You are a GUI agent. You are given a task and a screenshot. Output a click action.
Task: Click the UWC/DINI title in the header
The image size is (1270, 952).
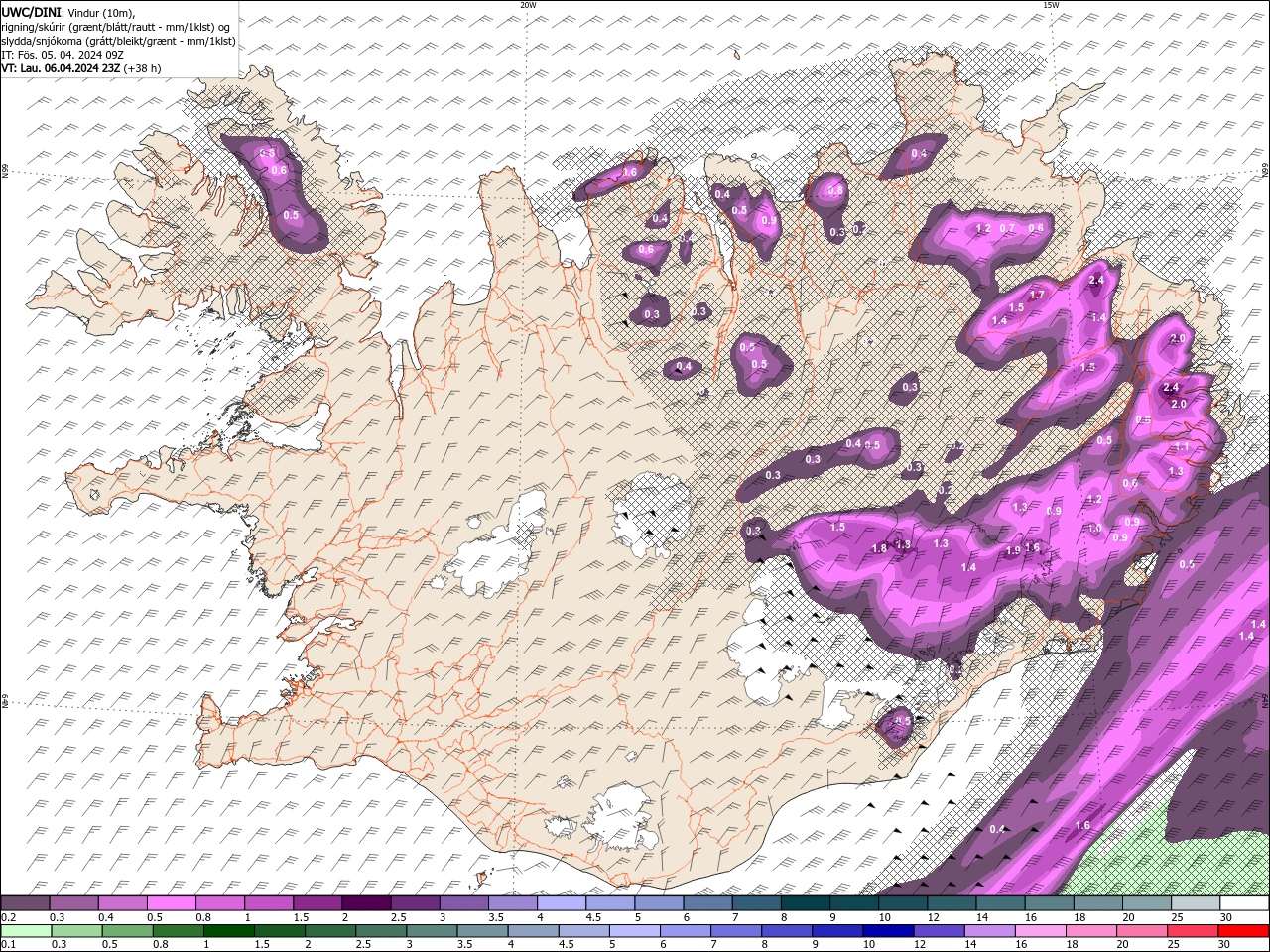click(x=30, y=12)
